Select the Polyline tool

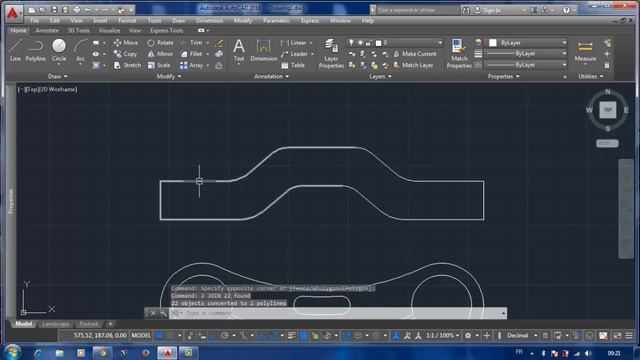(x=36, y=51)
